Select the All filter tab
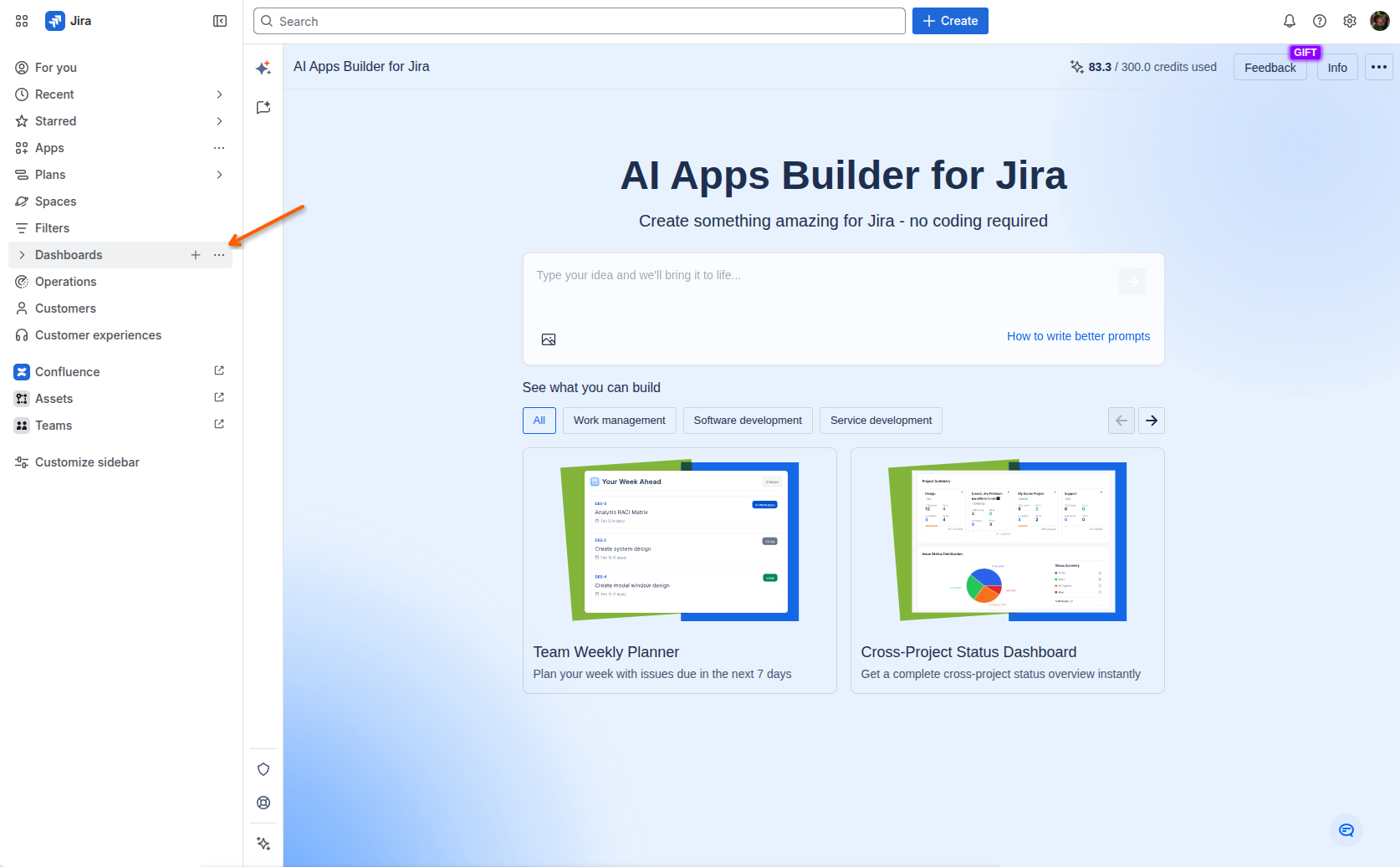Image resolution: width=1400 pixels, height=867 pixels. pyautogui.click(x=539, y=421)
